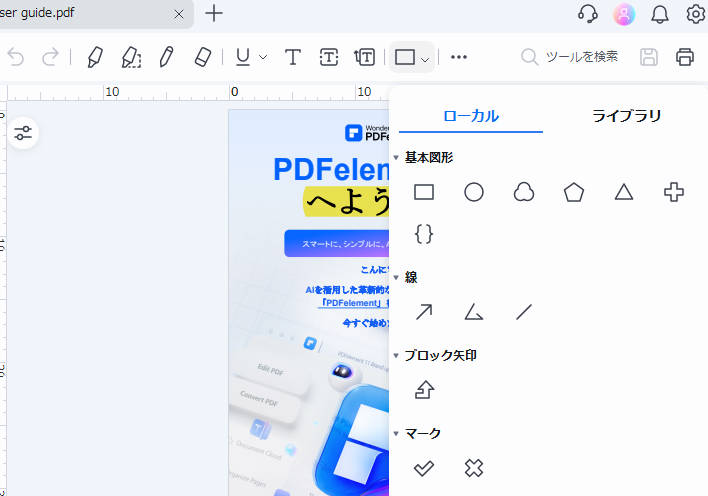Image resolution: width=708 pixels, height=496 pixels.
Task: Choose the X cross mark
Action: click(x=474, y=468)
